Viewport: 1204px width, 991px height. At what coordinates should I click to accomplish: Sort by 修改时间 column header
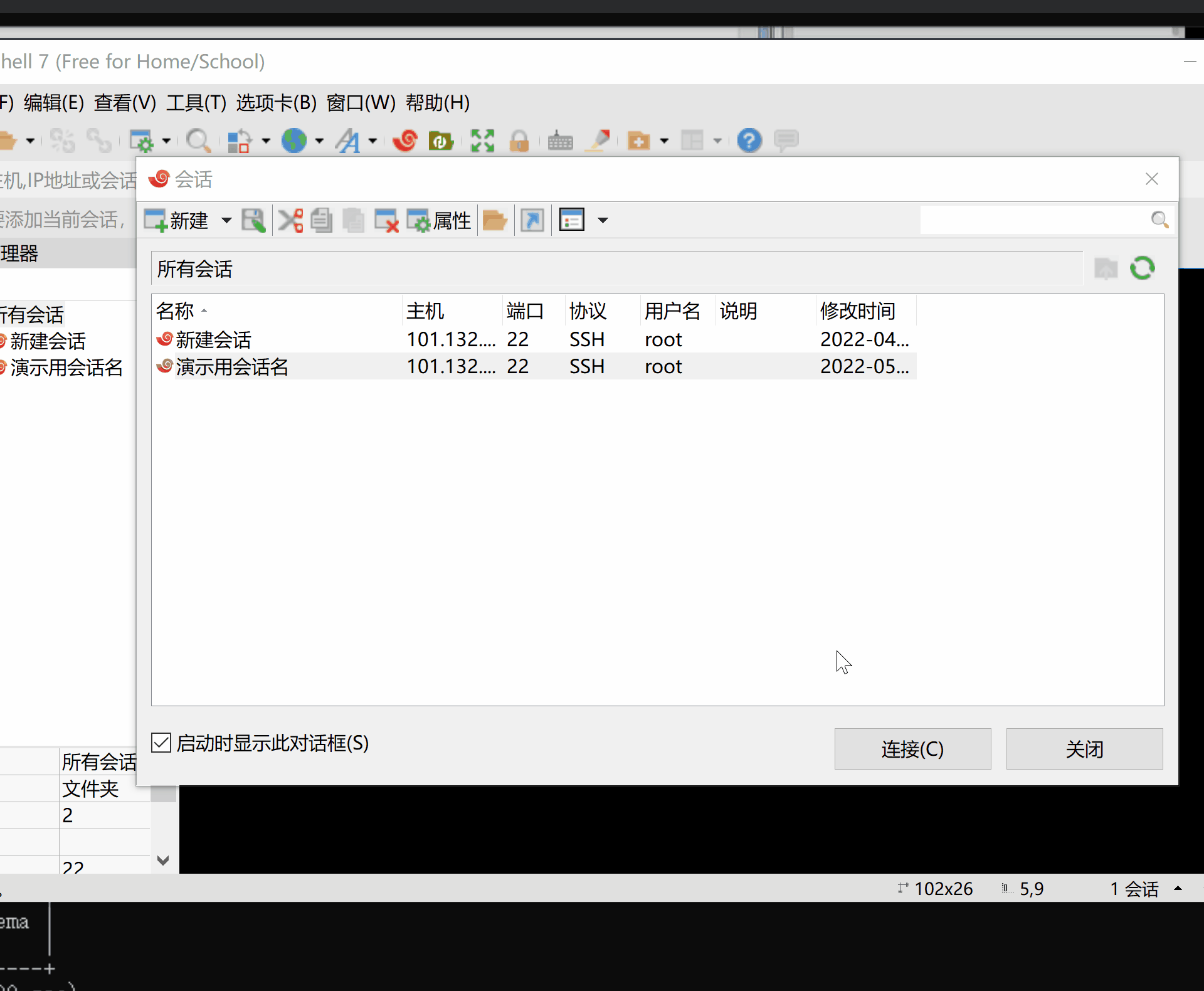click(x=865, y=310)
